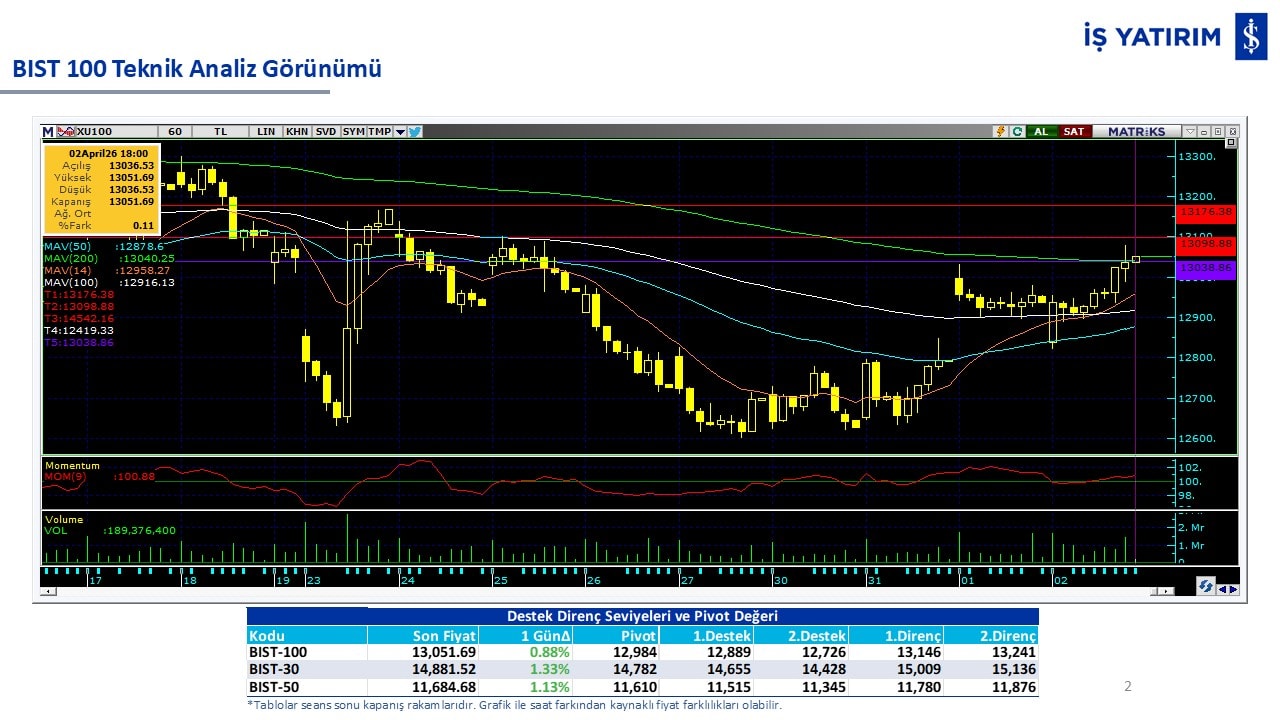Click the XU100 symbol field

point(108,131)
